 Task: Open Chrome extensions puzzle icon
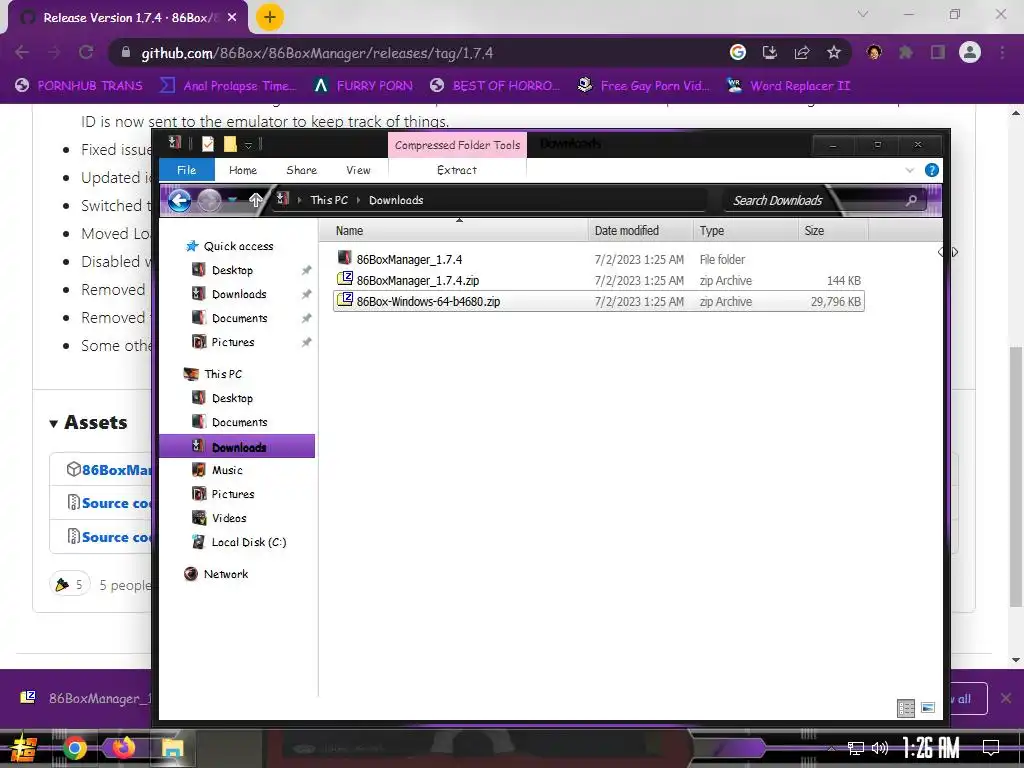point(906,52)
